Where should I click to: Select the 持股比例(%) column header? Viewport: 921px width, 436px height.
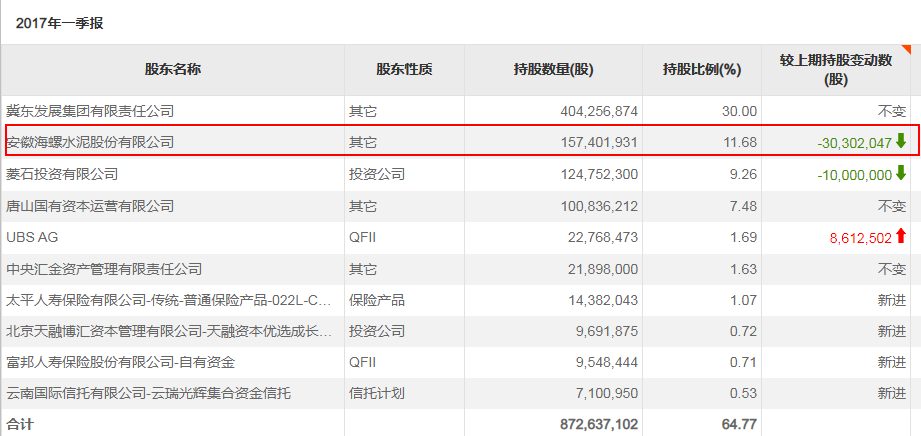click(701, 70)
